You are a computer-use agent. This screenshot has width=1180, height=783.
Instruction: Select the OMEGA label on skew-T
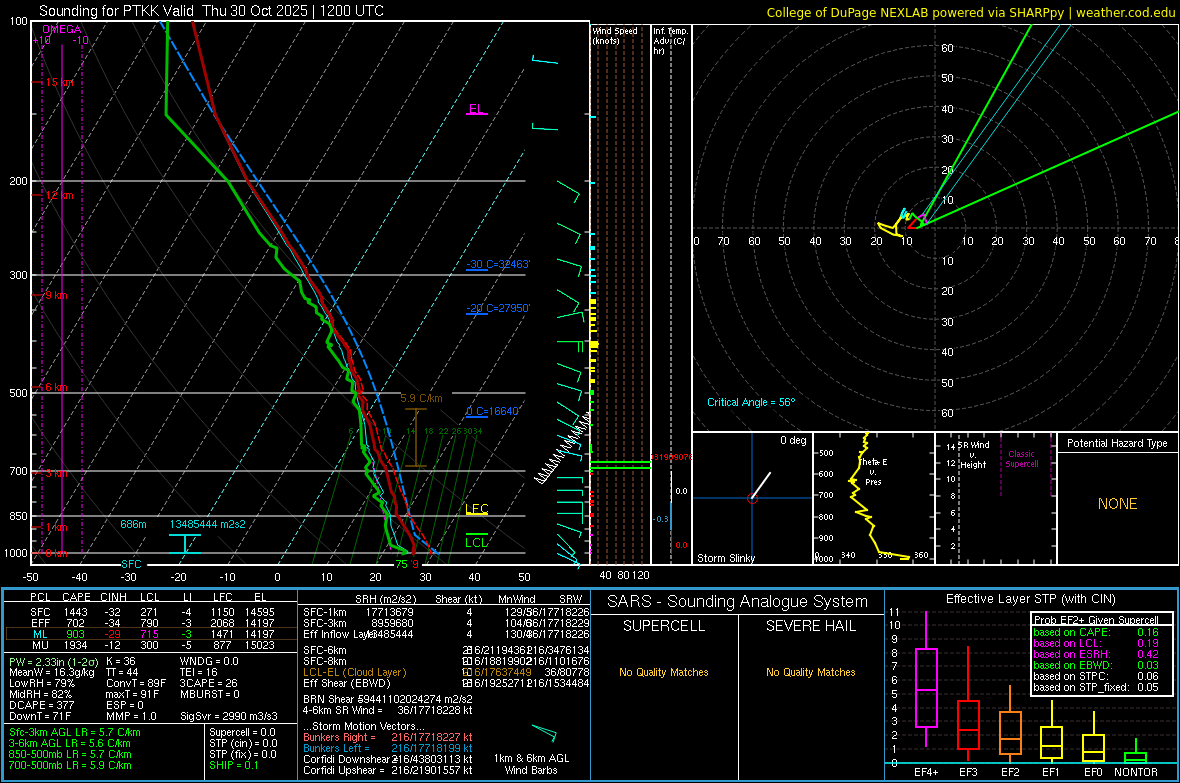click(x=62, y=29)
